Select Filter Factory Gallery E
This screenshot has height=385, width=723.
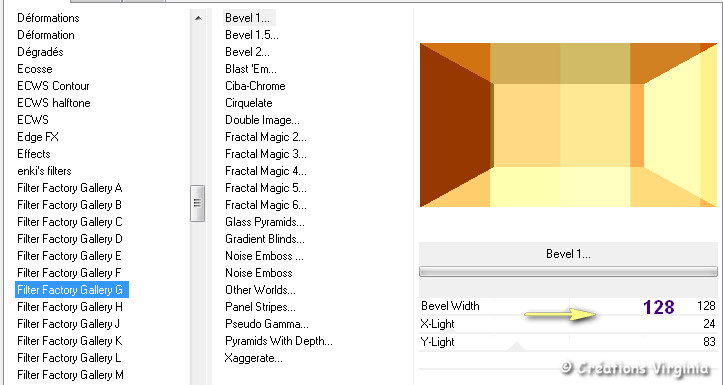pyautogui.click(x=69, y=256)
